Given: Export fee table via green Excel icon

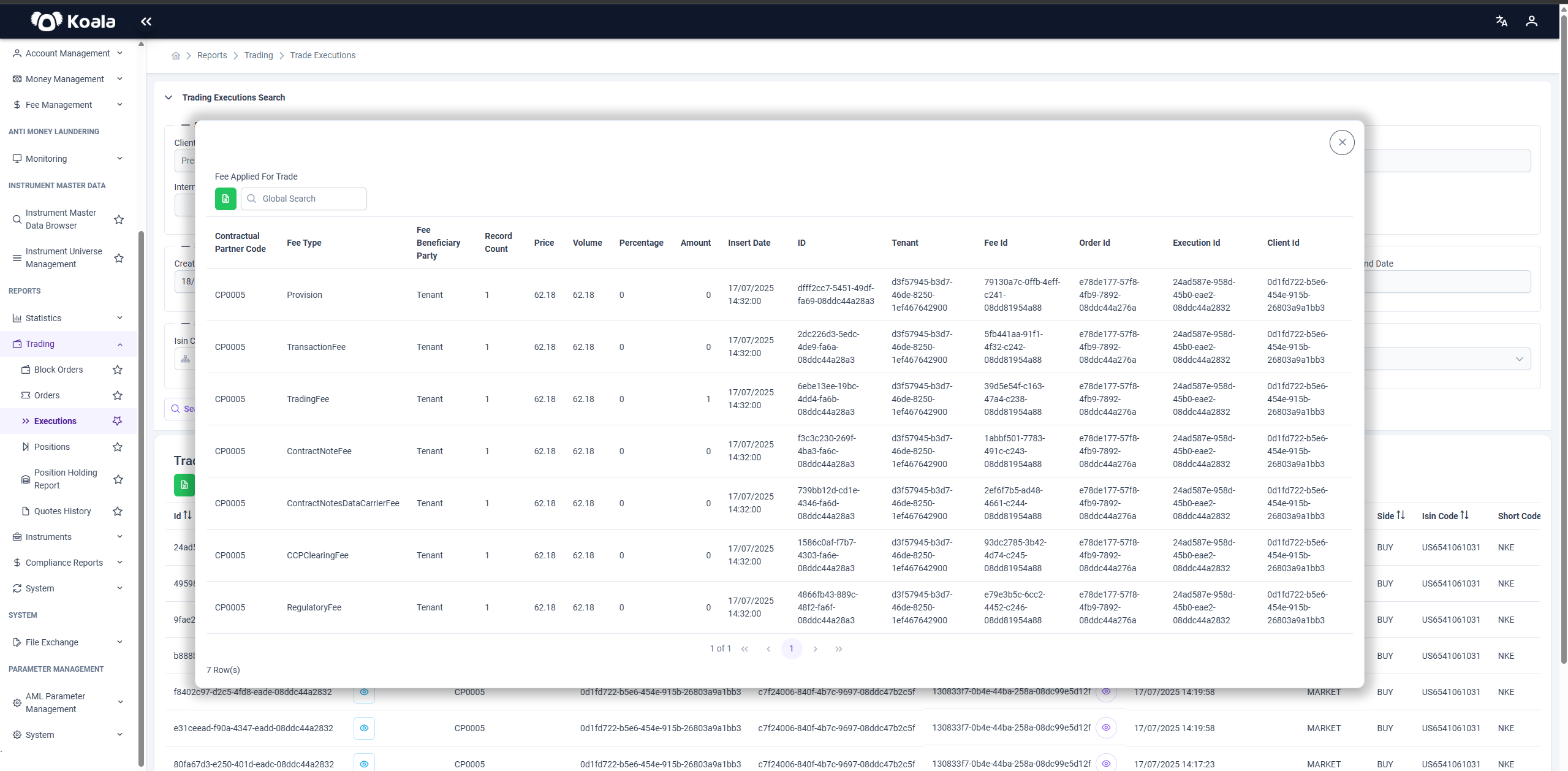Looking at the screenshot, I should pos(225,199).
